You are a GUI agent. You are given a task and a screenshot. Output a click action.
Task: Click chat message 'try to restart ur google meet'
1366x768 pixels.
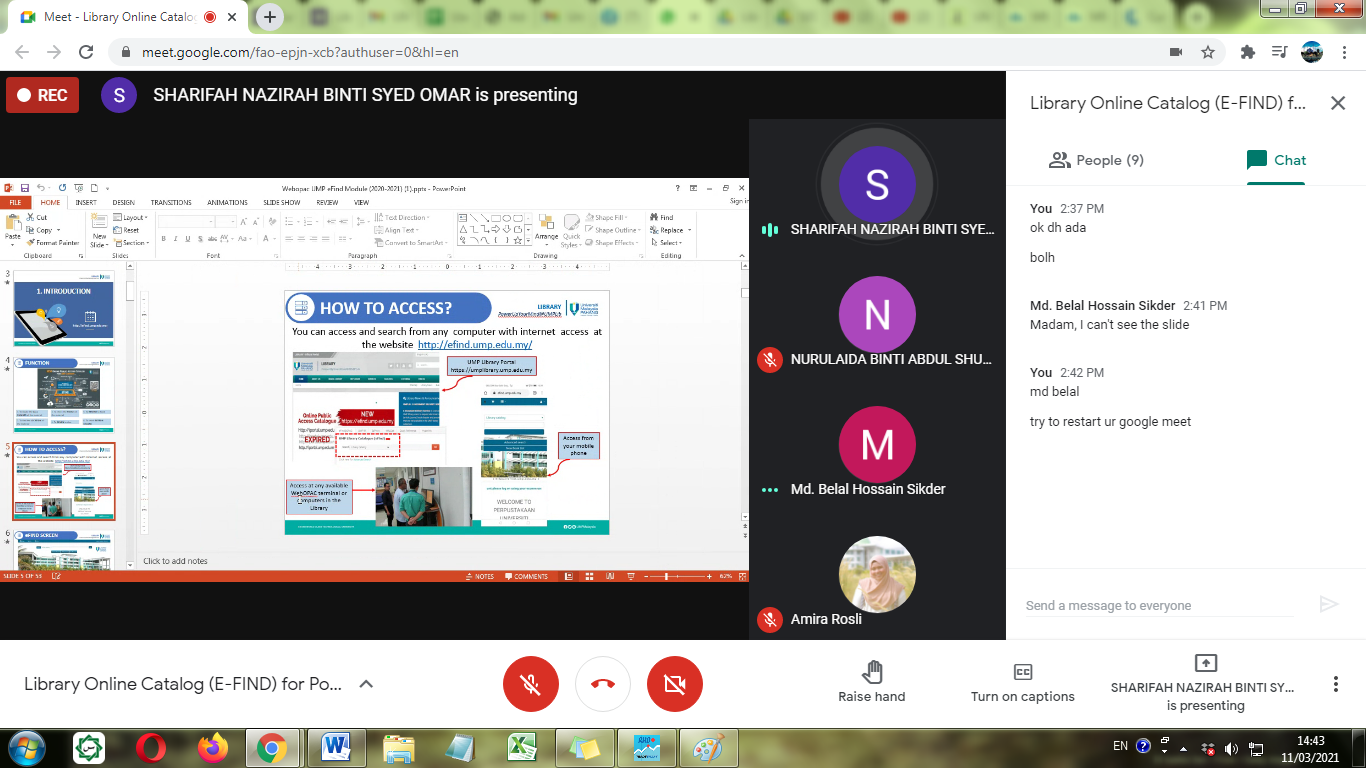1110,421
